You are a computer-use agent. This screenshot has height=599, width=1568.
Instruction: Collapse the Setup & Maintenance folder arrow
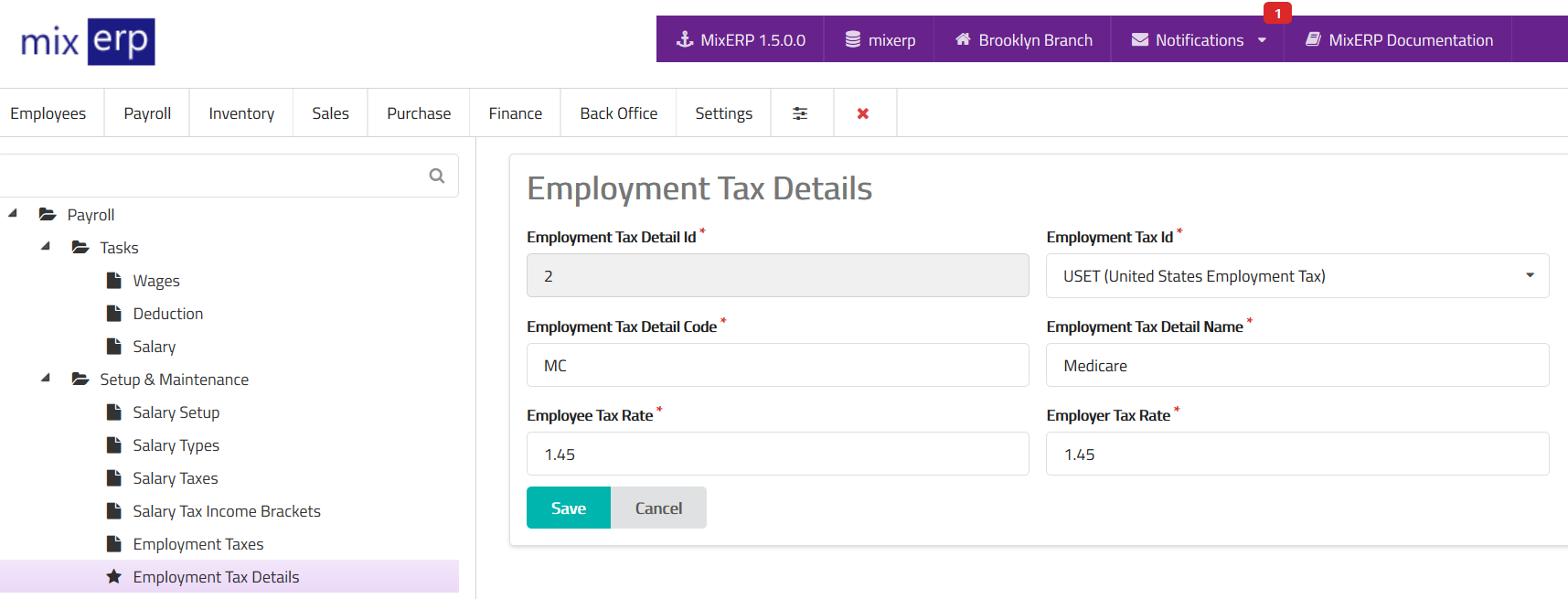click(46, 379)
